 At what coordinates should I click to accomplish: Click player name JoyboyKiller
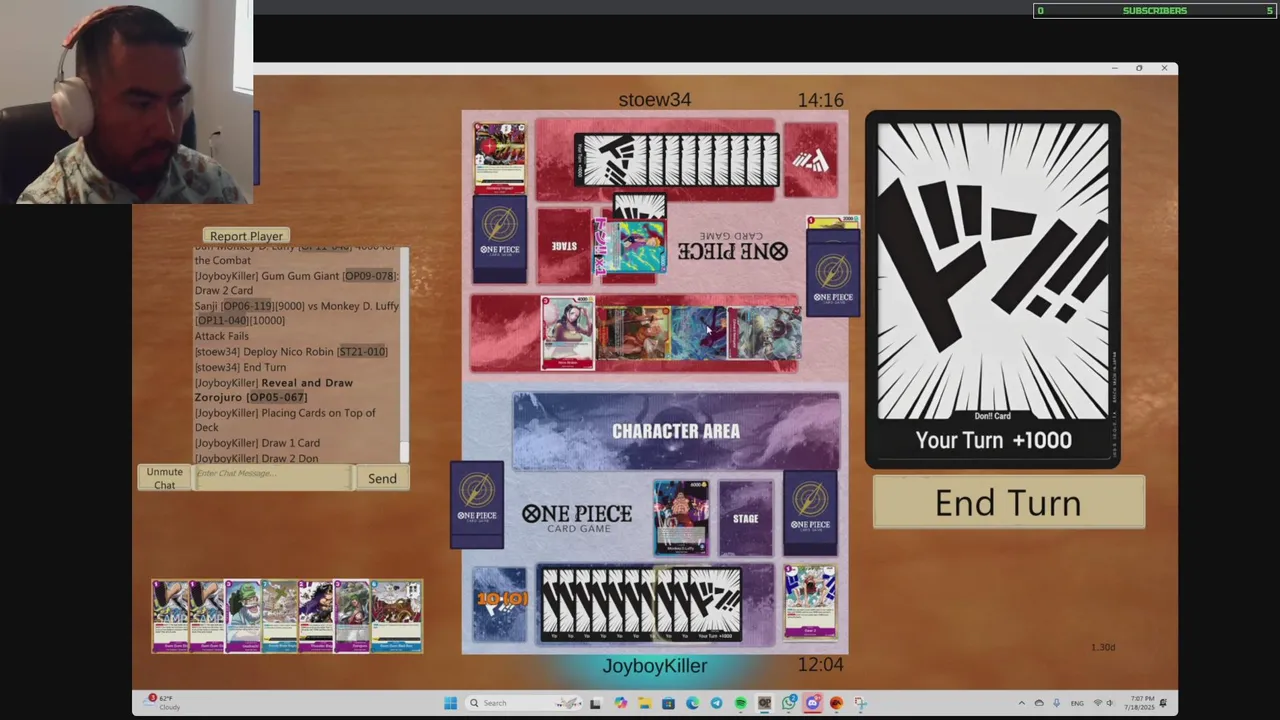pyautogui.click(x=655, y=666)
